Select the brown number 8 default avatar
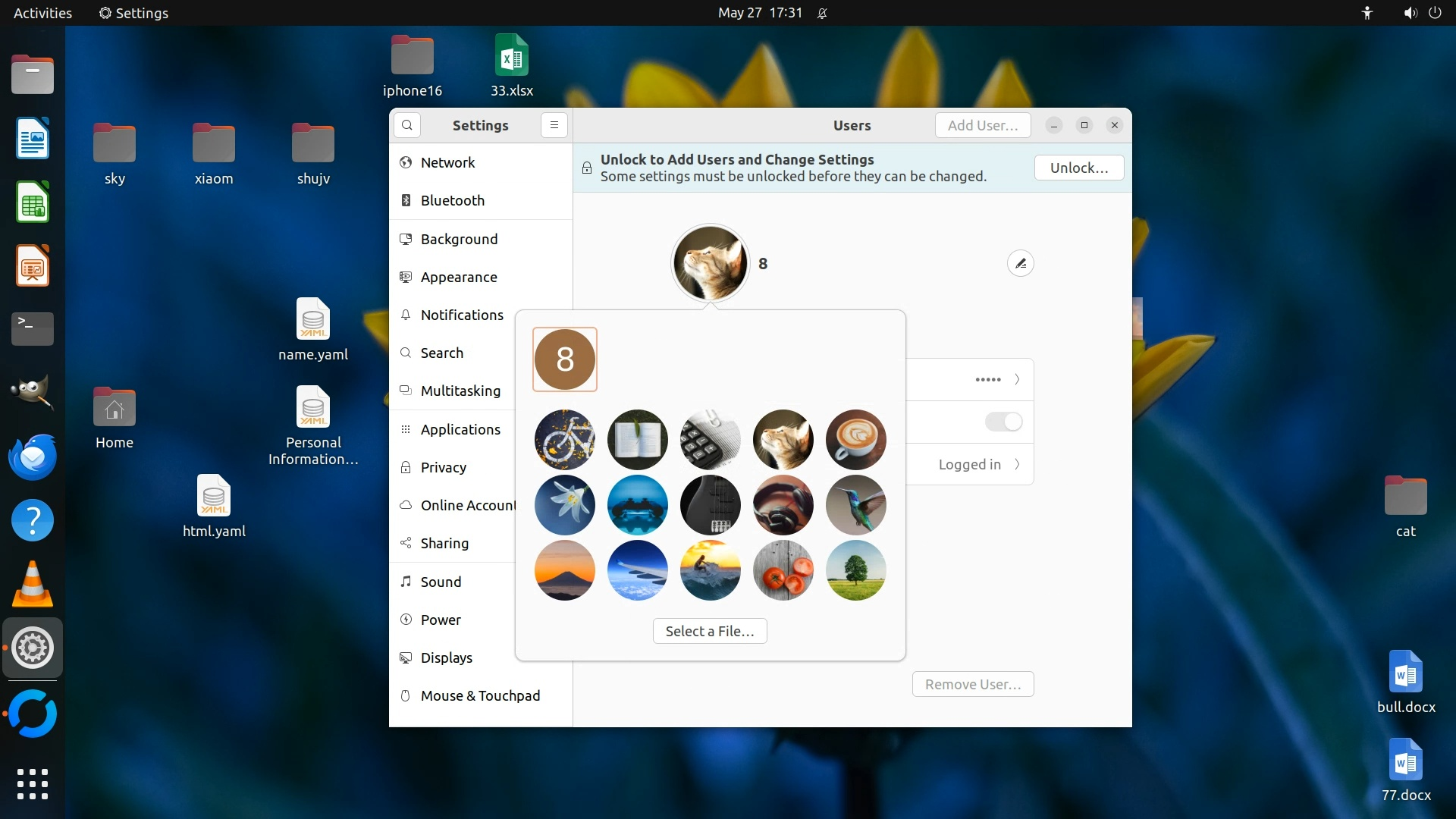Screen dimensions: 1456x819 tap(564, 359)
